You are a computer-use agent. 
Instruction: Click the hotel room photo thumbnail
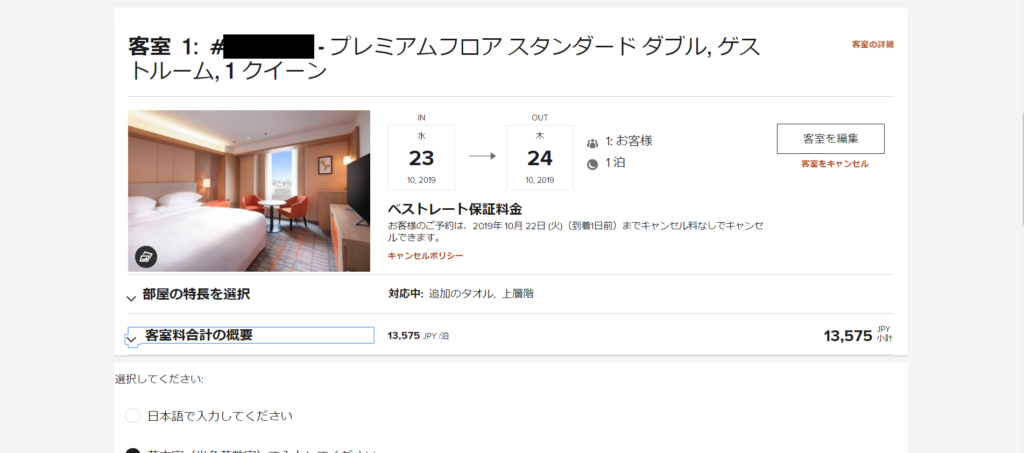point(249,191)
